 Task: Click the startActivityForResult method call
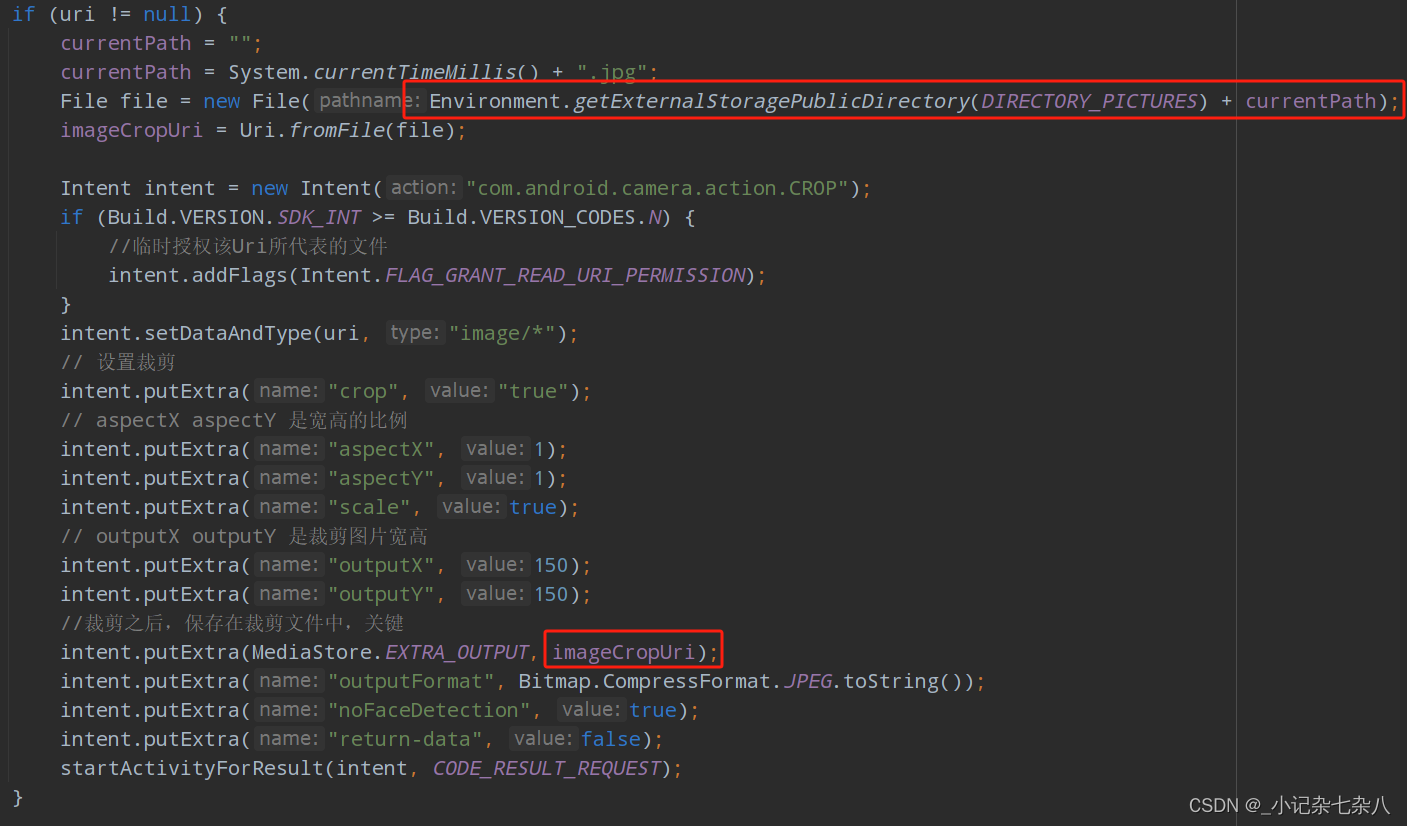pyautogui.click(x=192, y=768)
